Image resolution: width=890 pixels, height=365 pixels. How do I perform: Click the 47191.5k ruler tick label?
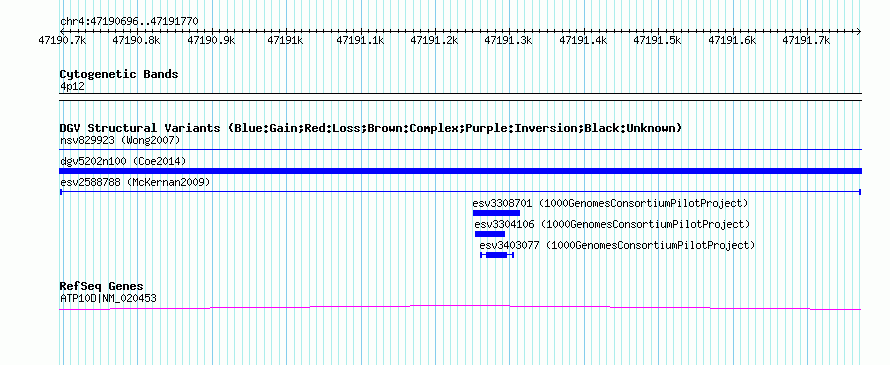point(658,40)
